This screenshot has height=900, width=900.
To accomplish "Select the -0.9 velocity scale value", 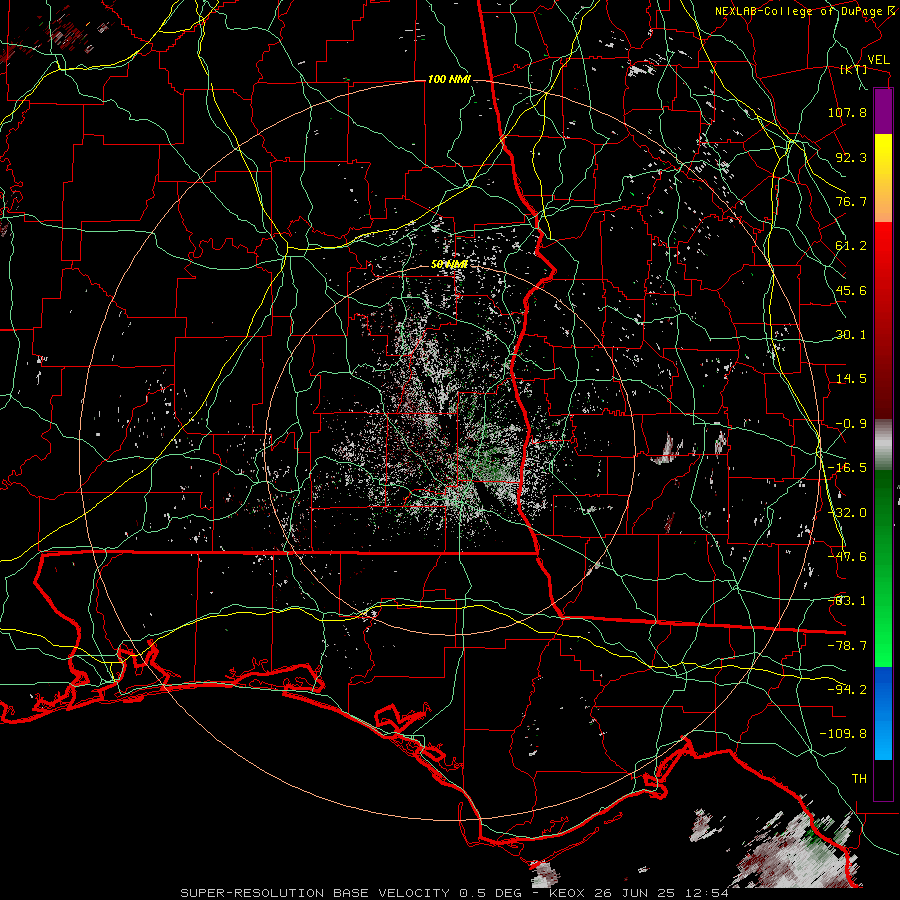I will 851,424.
